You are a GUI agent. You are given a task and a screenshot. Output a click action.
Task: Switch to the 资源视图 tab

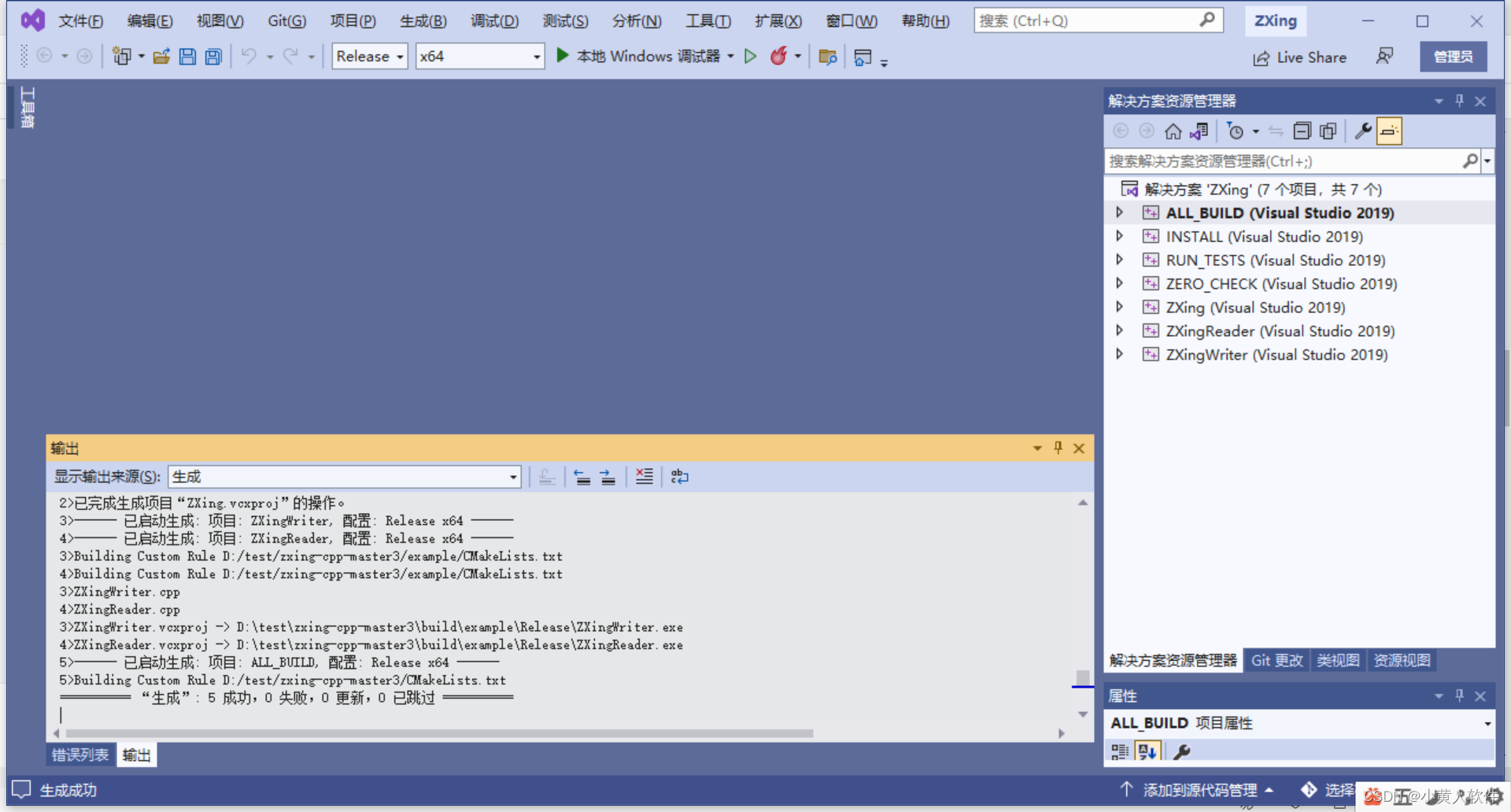coord(1402,661)
